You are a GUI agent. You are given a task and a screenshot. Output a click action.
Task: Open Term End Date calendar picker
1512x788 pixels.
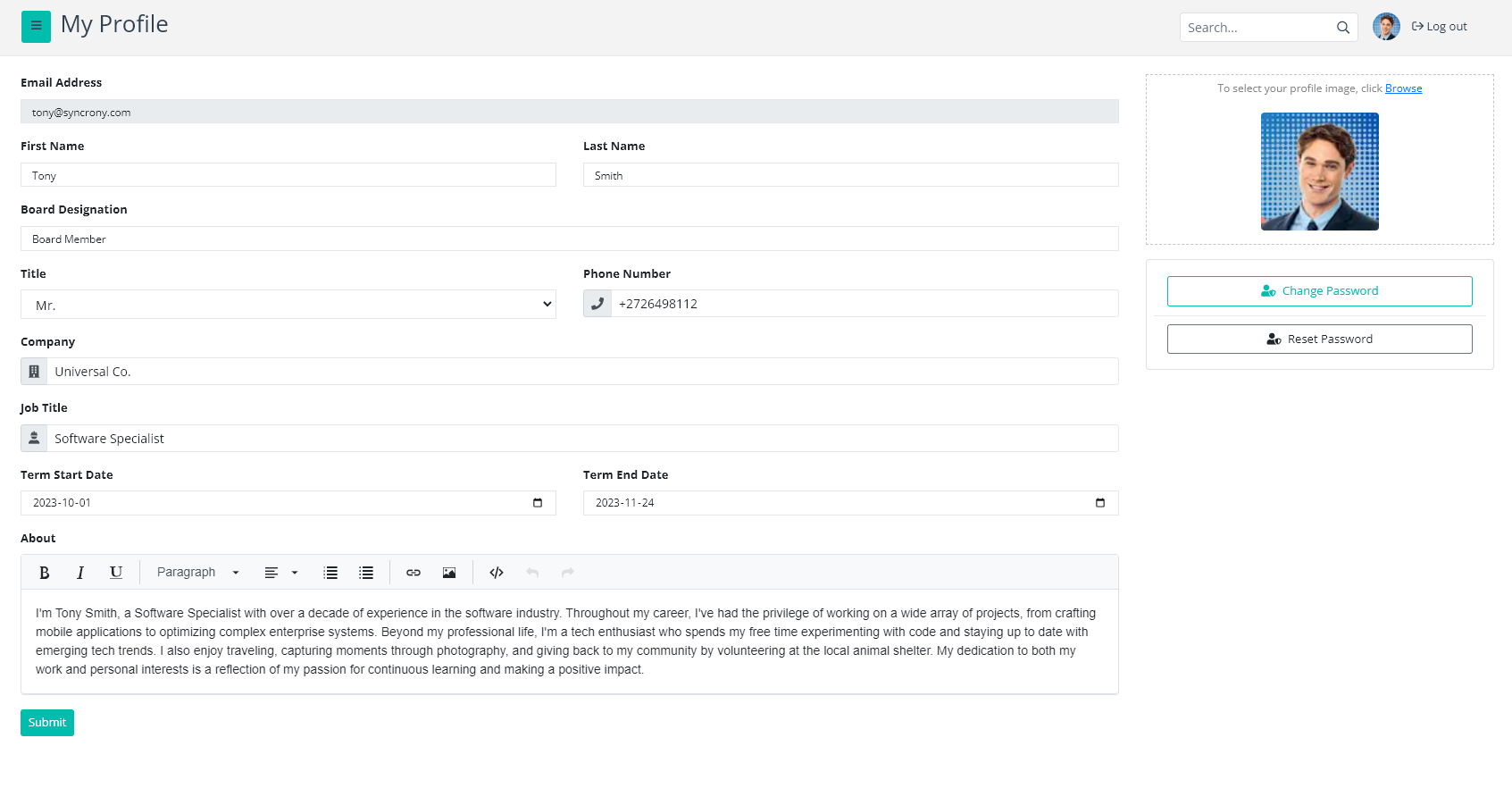pyautogui.click(x=1100, y=503)
